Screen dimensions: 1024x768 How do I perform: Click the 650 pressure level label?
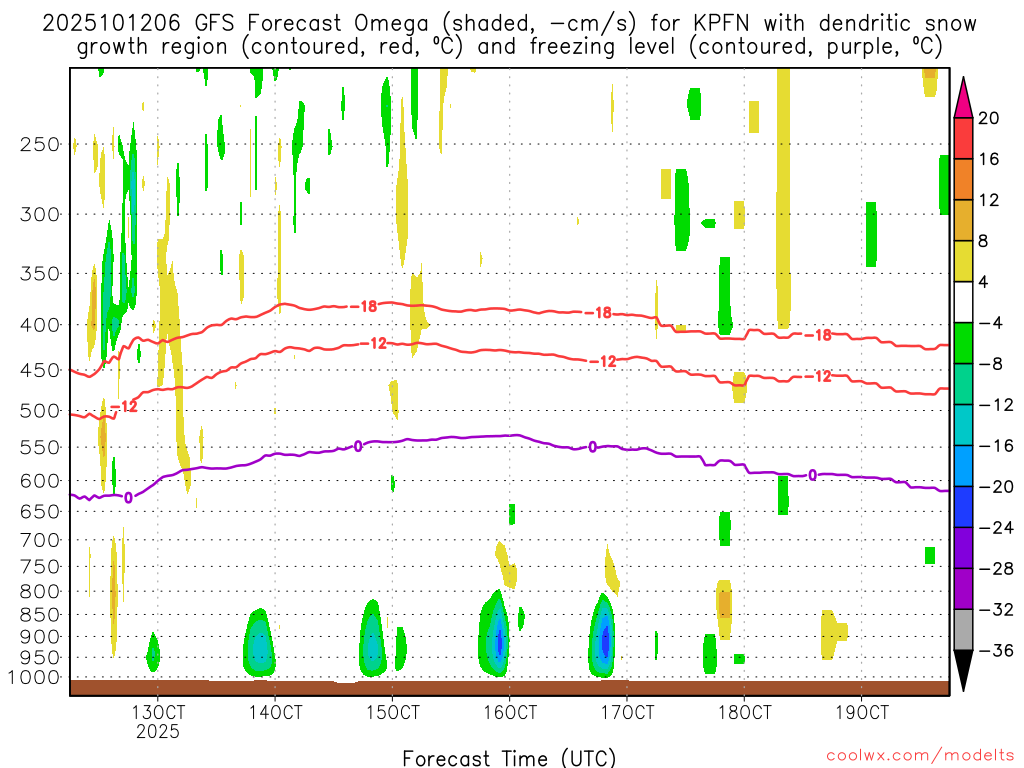tap(40, 511)
